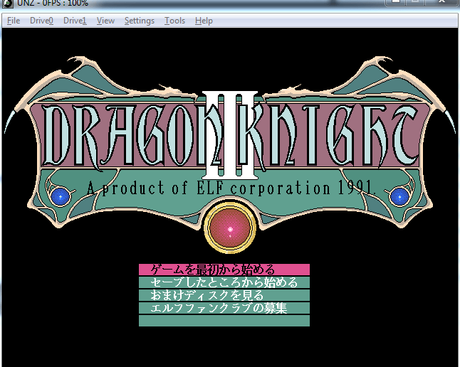Image resolution: width=460 pixels, height=367 pixels.
Task: Open the Tools menu
Action: coord(175,21)
